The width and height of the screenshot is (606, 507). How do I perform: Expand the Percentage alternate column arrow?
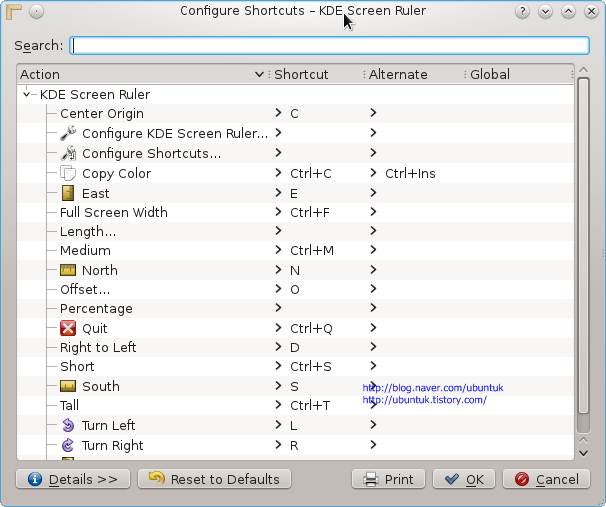[x=373, y=308]
